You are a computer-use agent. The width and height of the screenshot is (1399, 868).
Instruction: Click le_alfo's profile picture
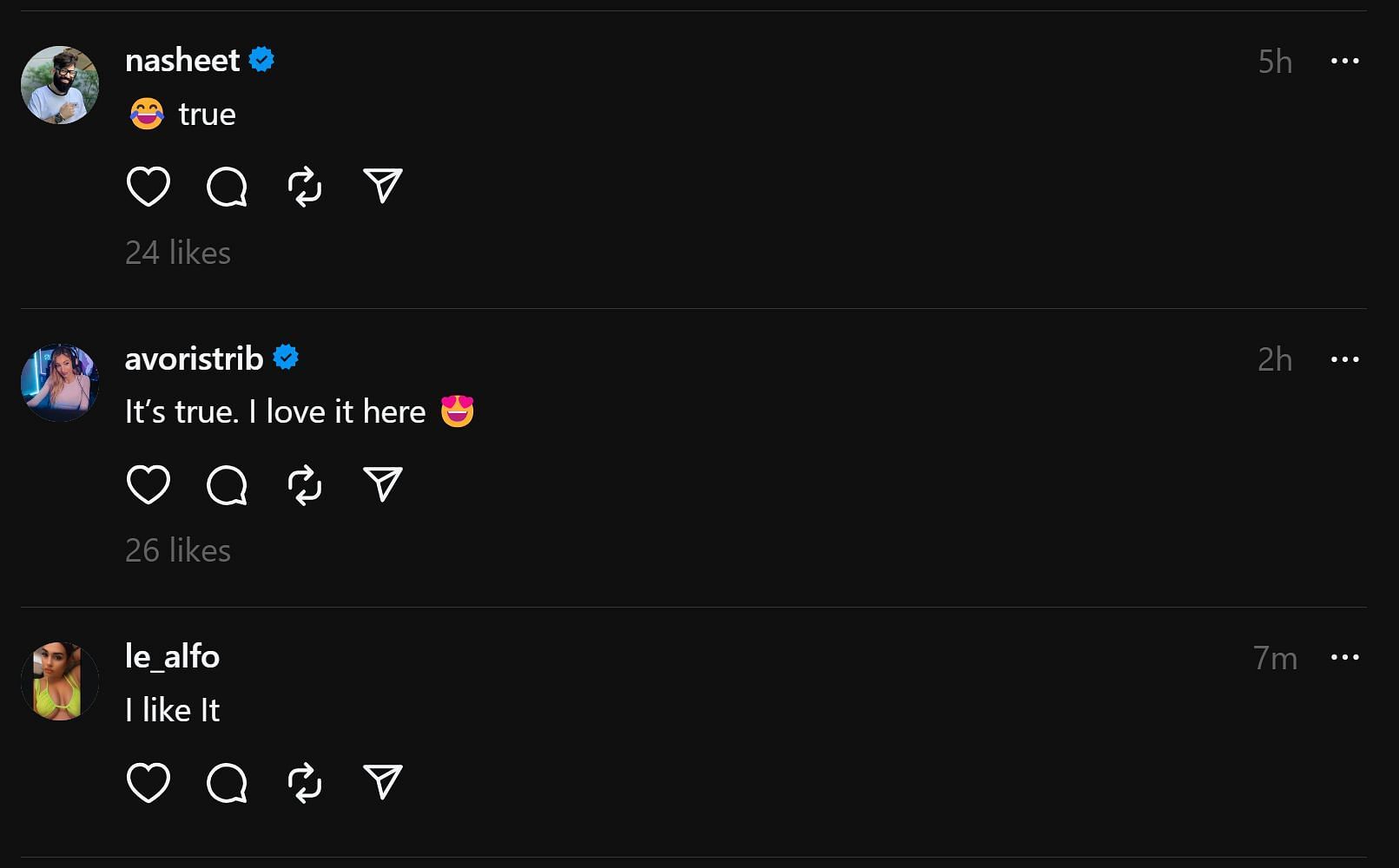[60, 681]
